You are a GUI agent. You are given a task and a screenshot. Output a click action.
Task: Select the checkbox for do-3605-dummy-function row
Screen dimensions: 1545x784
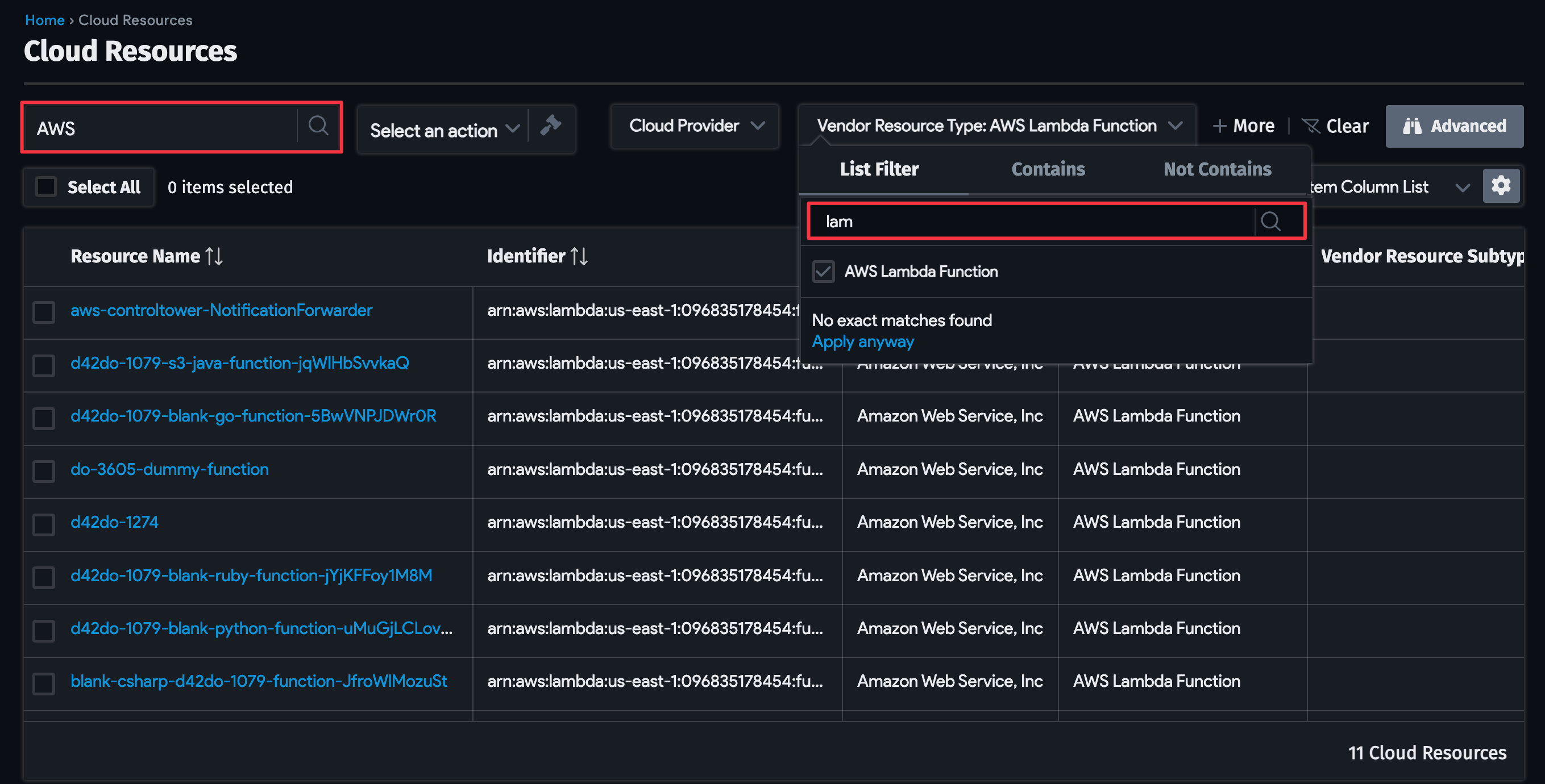point(43,472)
